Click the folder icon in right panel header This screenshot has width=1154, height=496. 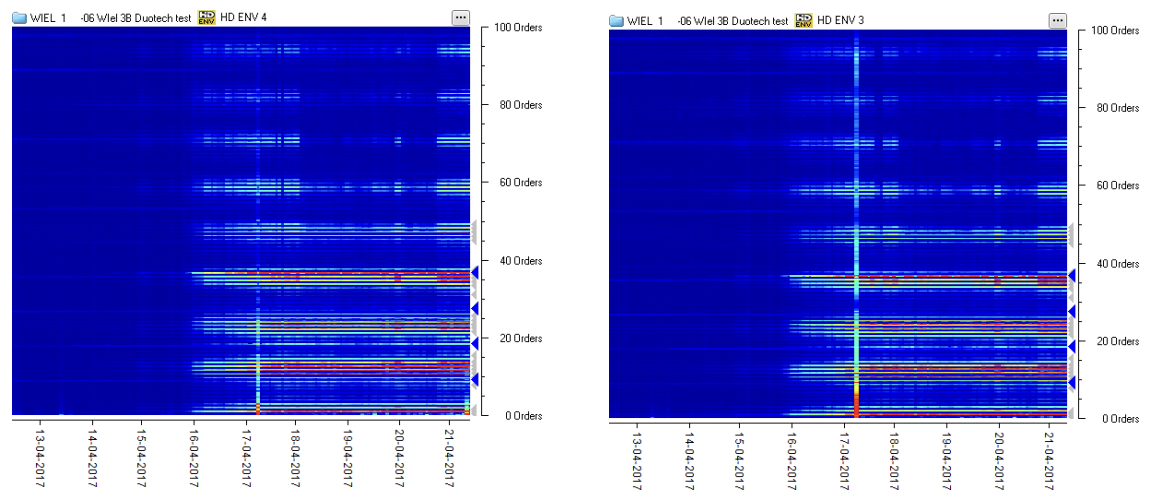[615, 21]
